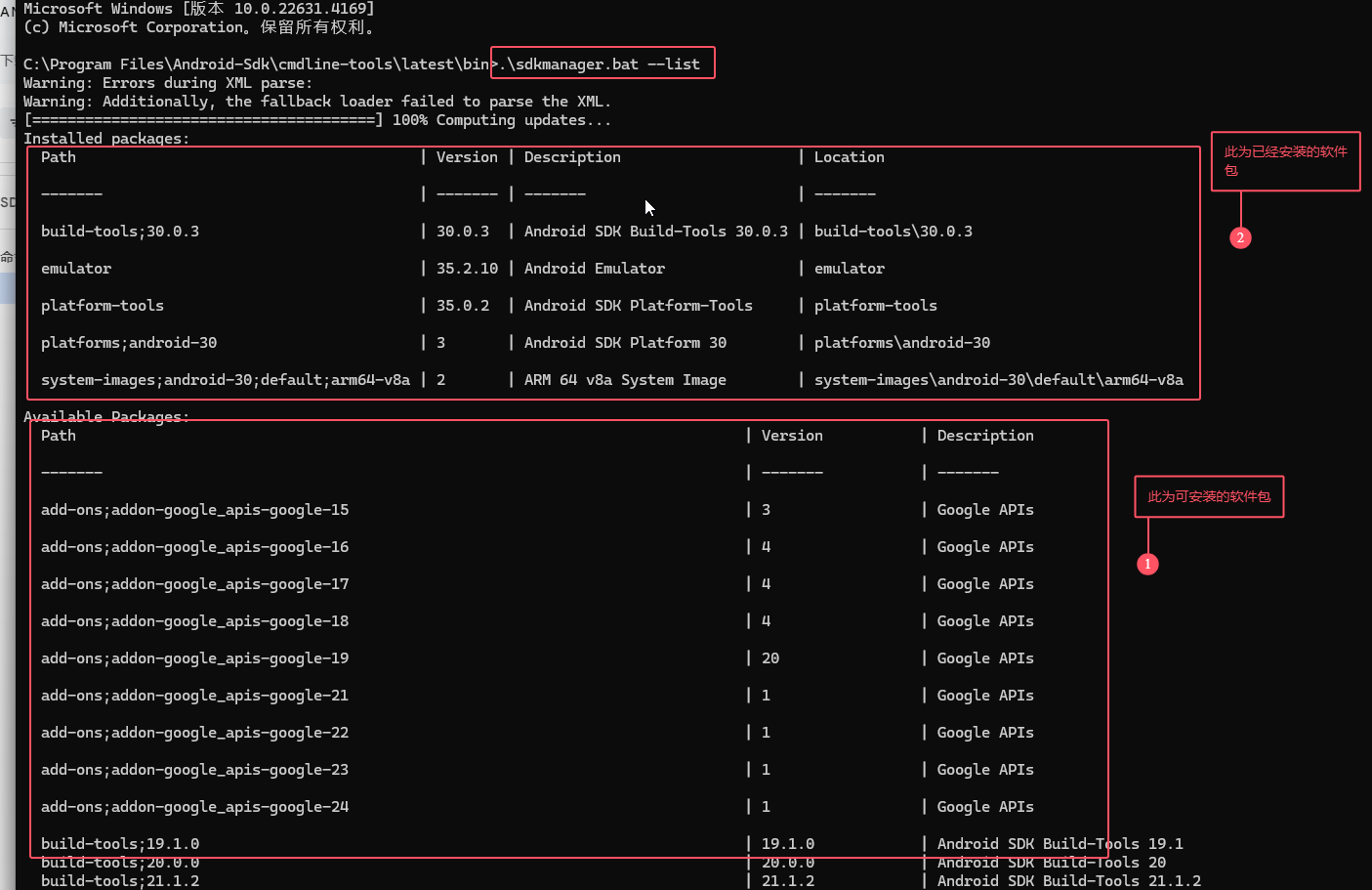Click installed 'platform-tools' path entry

tap(103, 306)
